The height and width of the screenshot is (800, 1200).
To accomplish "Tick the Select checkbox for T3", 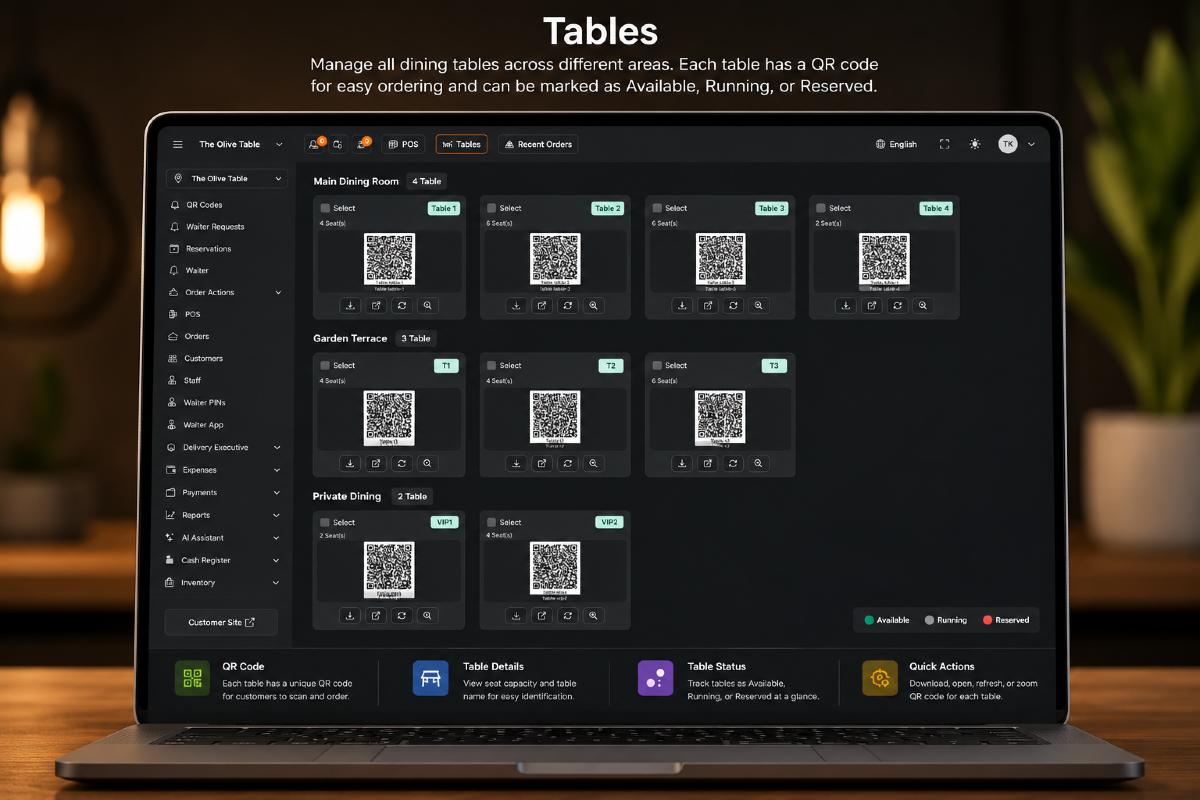I will pos(657,365).
